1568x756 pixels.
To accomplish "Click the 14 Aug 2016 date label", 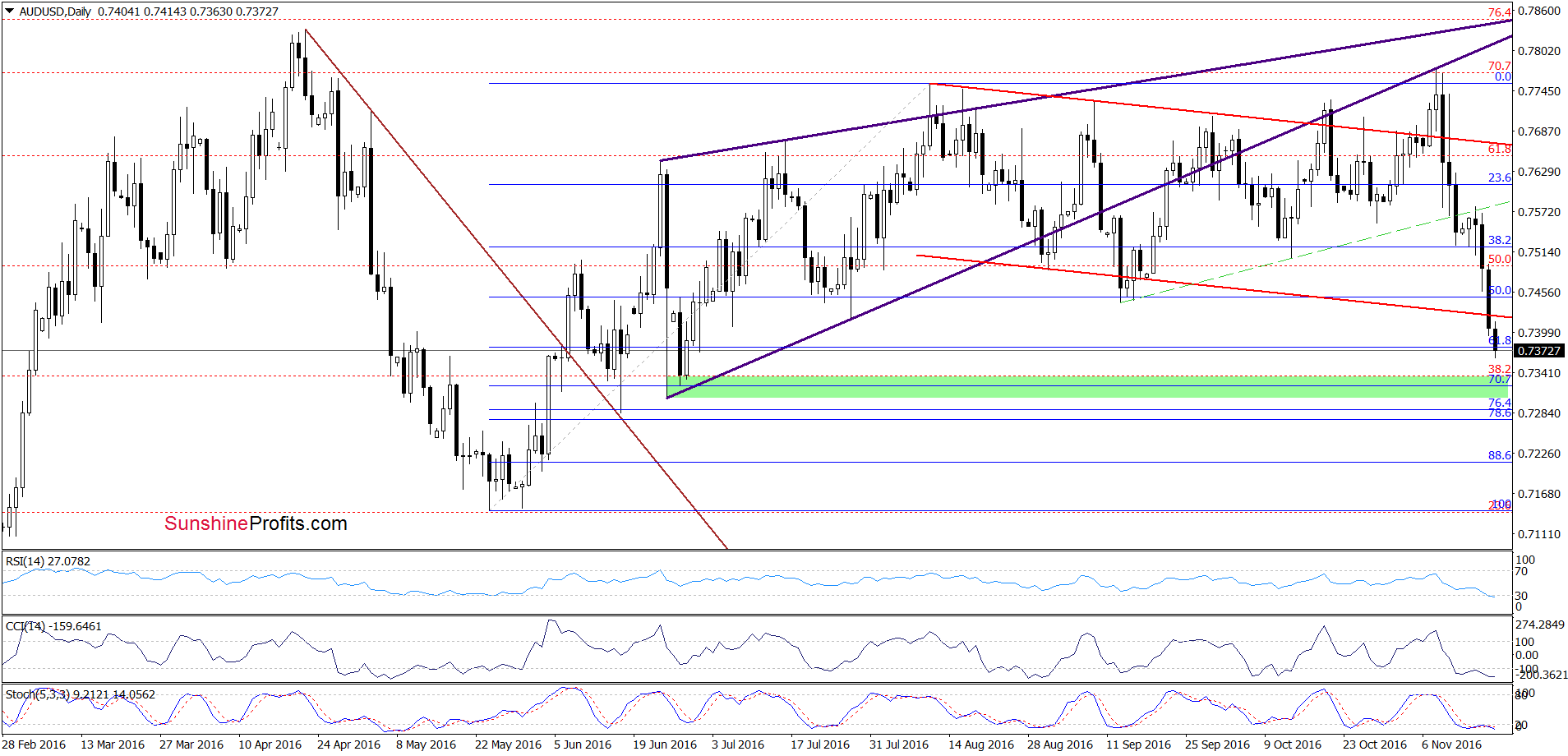I will (x=981, y=744).
